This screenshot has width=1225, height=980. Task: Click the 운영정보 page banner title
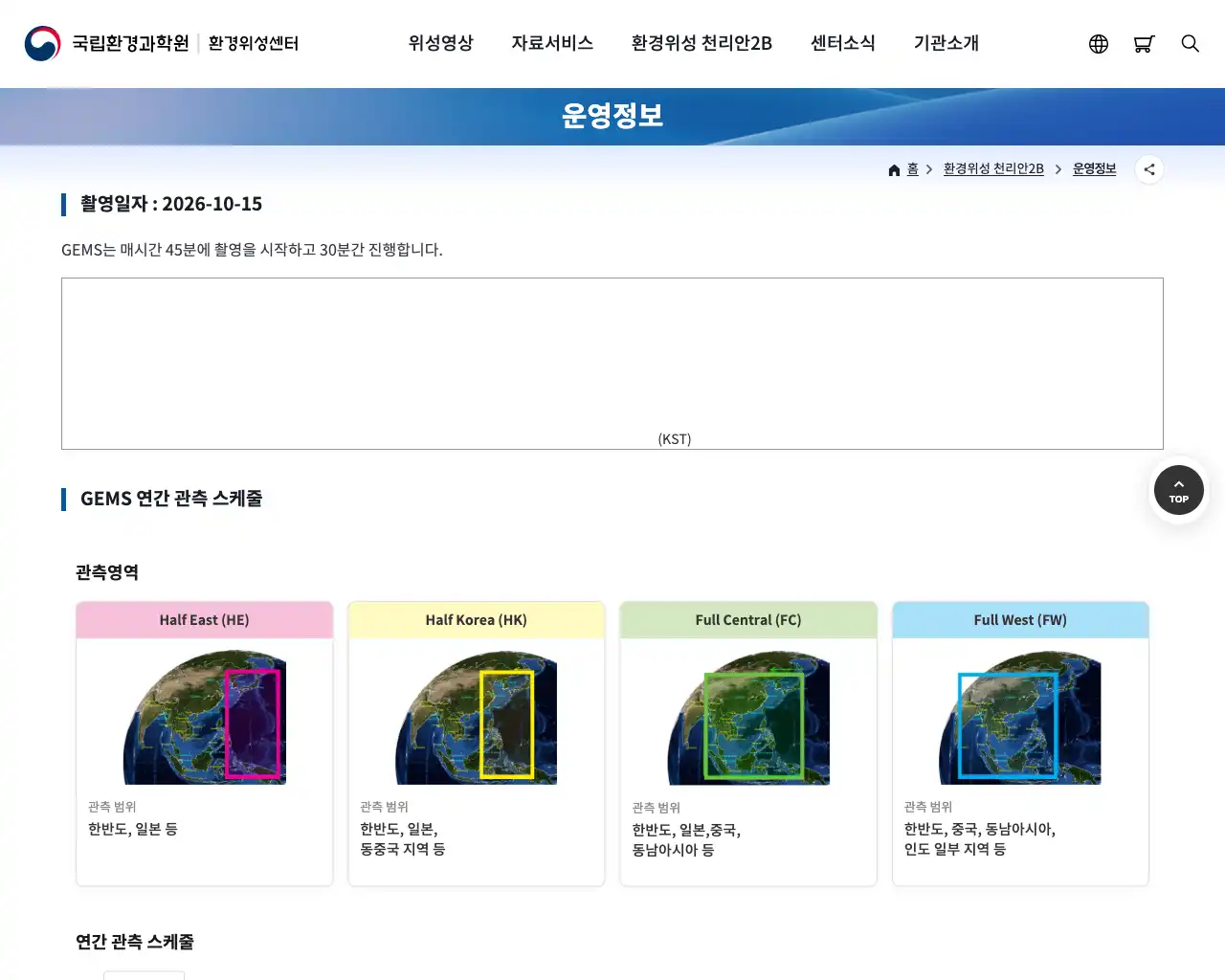pyautogui.click(x=612, y=116)
